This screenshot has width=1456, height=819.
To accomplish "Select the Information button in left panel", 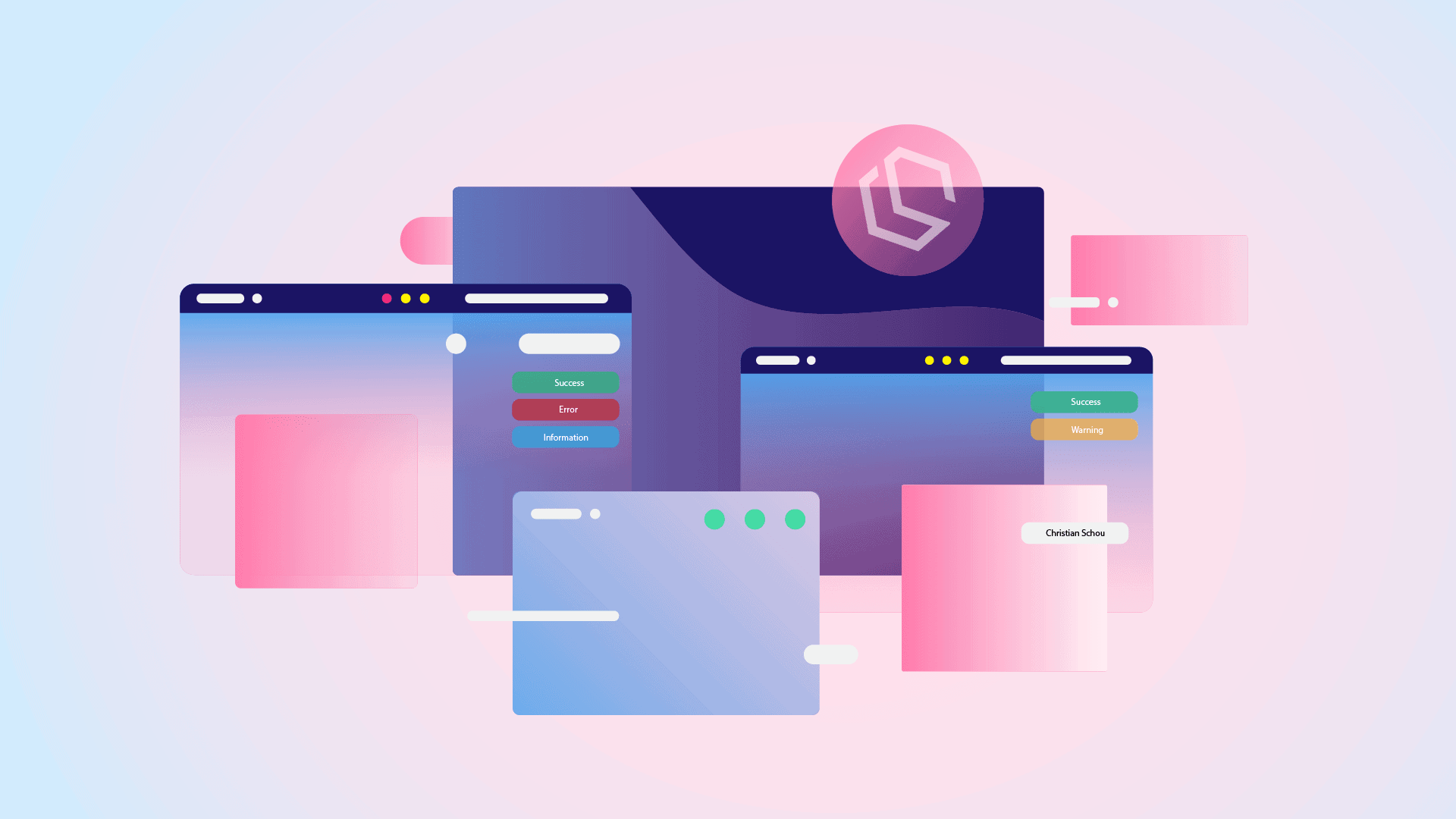I will (x=566, y=436).
